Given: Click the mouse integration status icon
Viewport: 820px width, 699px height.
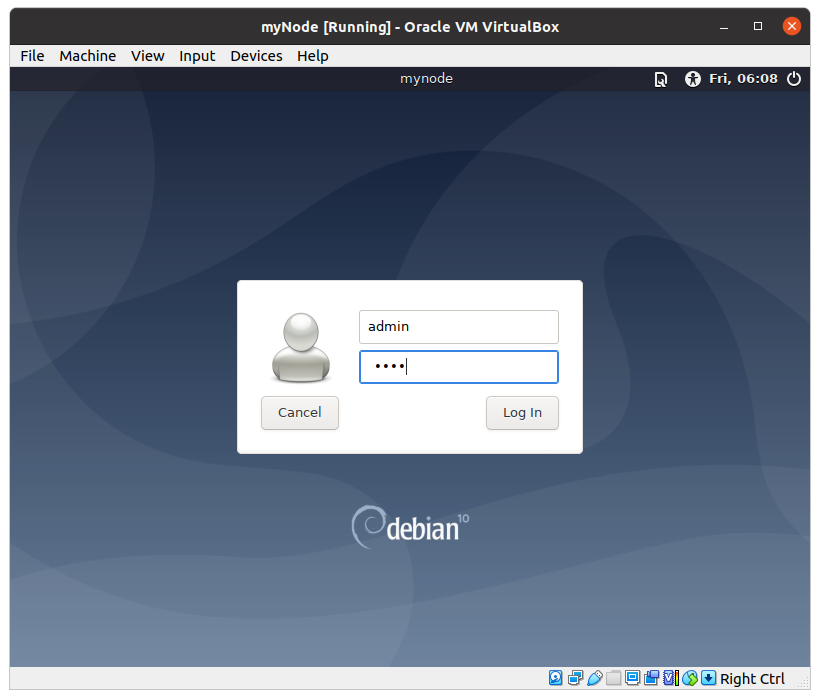Looking at the screenshot, I should pos(690,678).
